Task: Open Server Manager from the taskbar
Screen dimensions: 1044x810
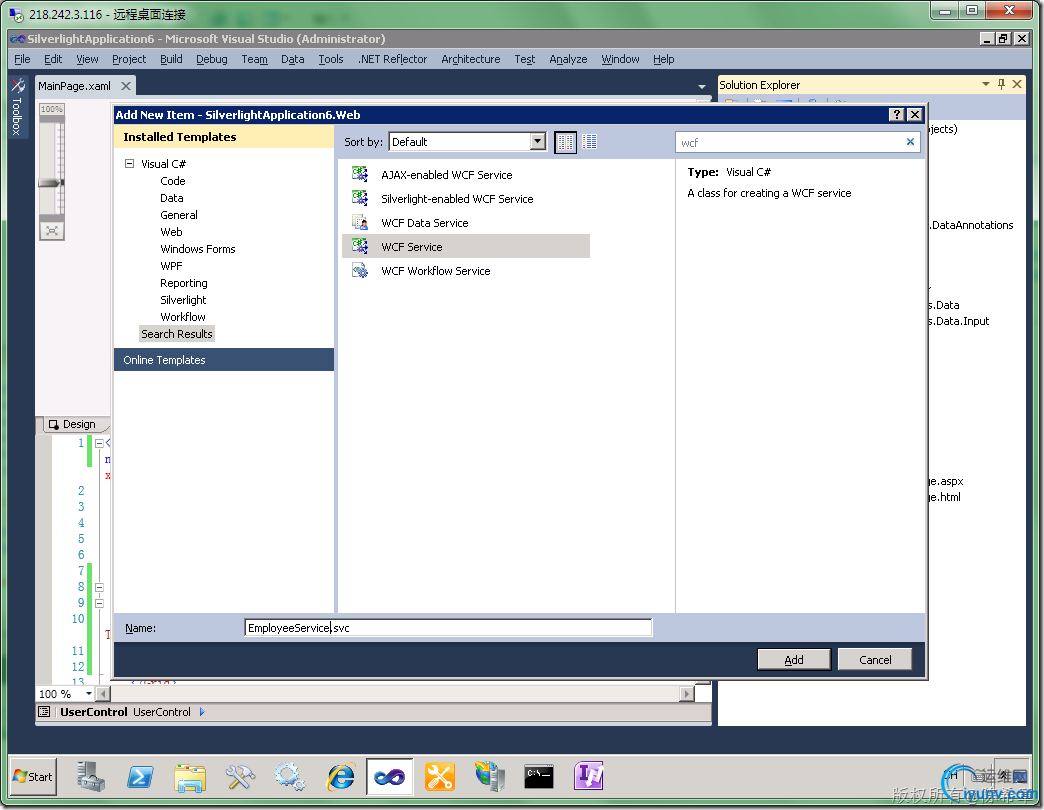Action: coord(91,776)
